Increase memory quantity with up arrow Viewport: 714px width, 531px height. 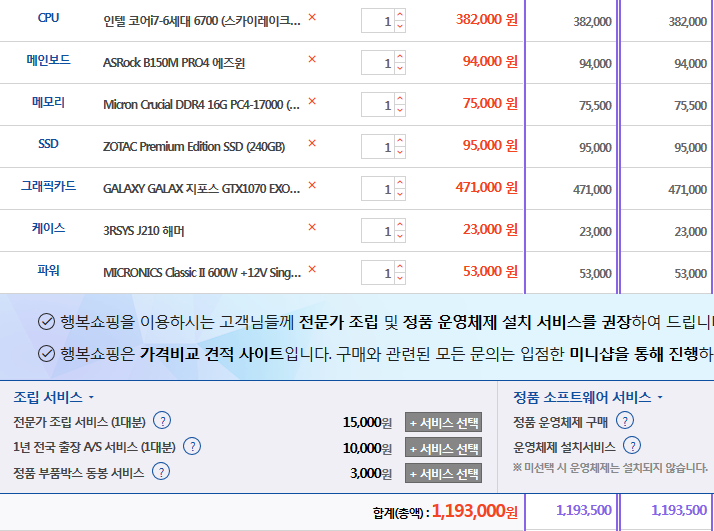pos(400,98)
